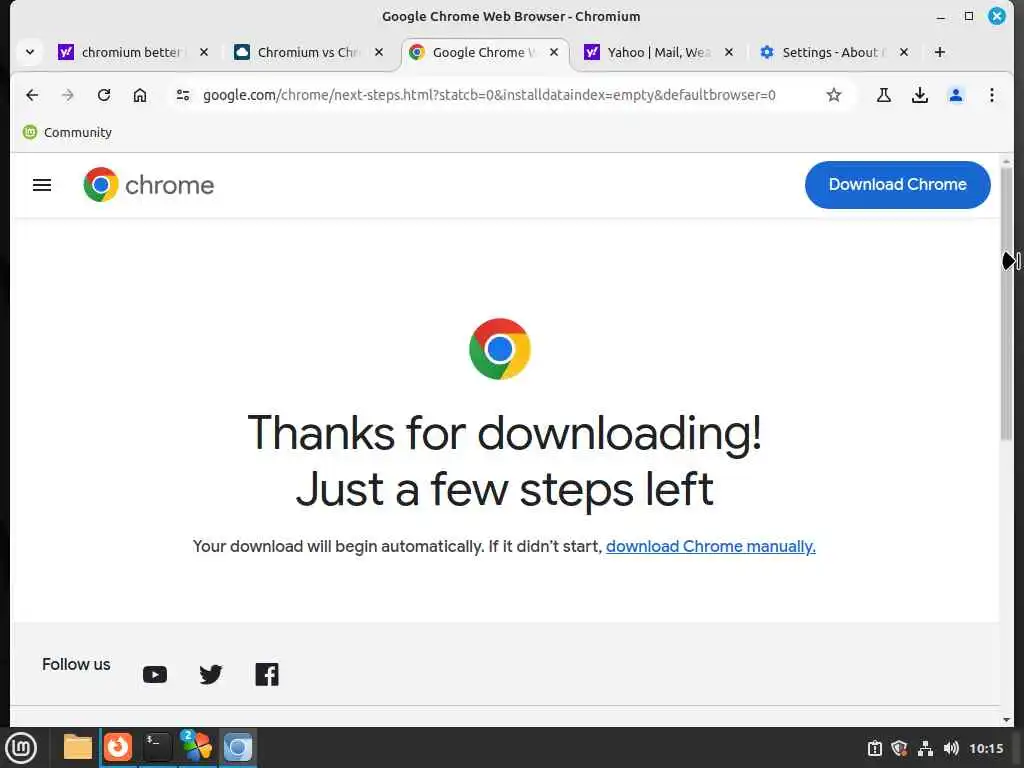Screen dimensions: 1024x768
Task: Bookmark this page with the star
Action: click(833, 95)
